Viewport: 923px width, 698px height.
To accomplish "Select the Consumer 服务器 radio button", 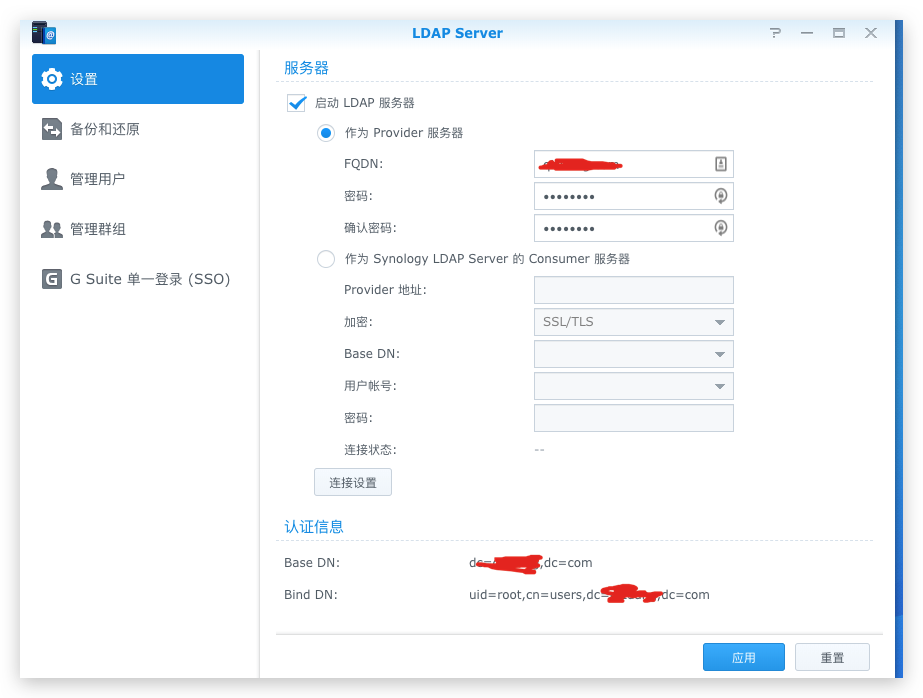I will pyautogui.click(x=326, y=259).
